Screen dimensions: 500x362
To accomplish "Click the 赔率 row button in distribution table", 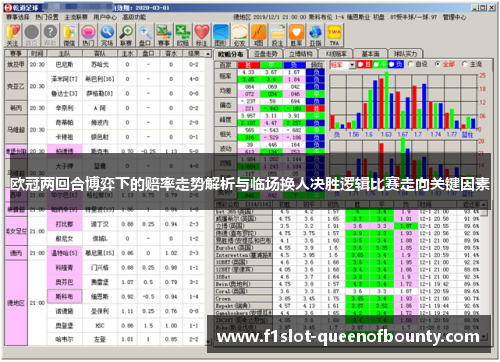I will coord(225,76).
